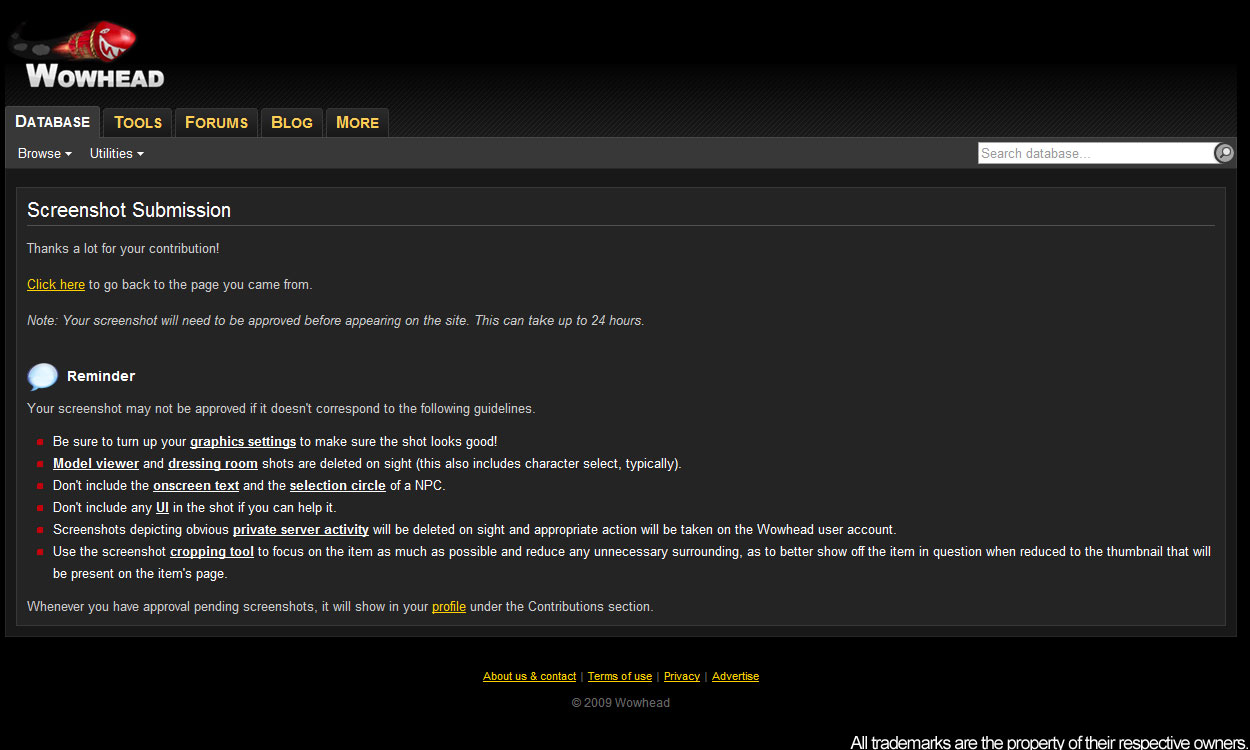Click the '© 2009 Wowhead' footer text
This screenshot has width=1250, height=750.
pyautogui.click(x=621, y=702)
